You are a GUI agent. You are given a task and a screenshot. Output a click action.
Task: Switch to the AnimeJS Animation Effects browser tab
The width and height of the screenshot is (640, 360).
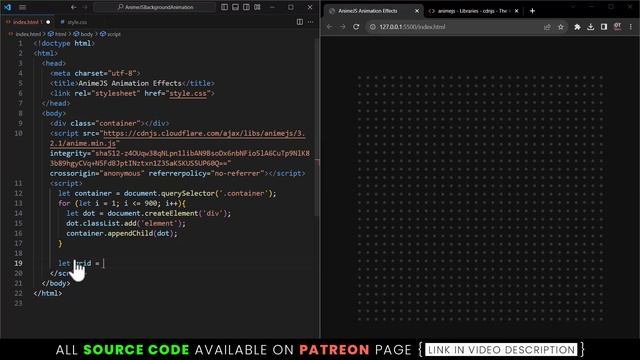pyautogui.click(x=367, y=11)
